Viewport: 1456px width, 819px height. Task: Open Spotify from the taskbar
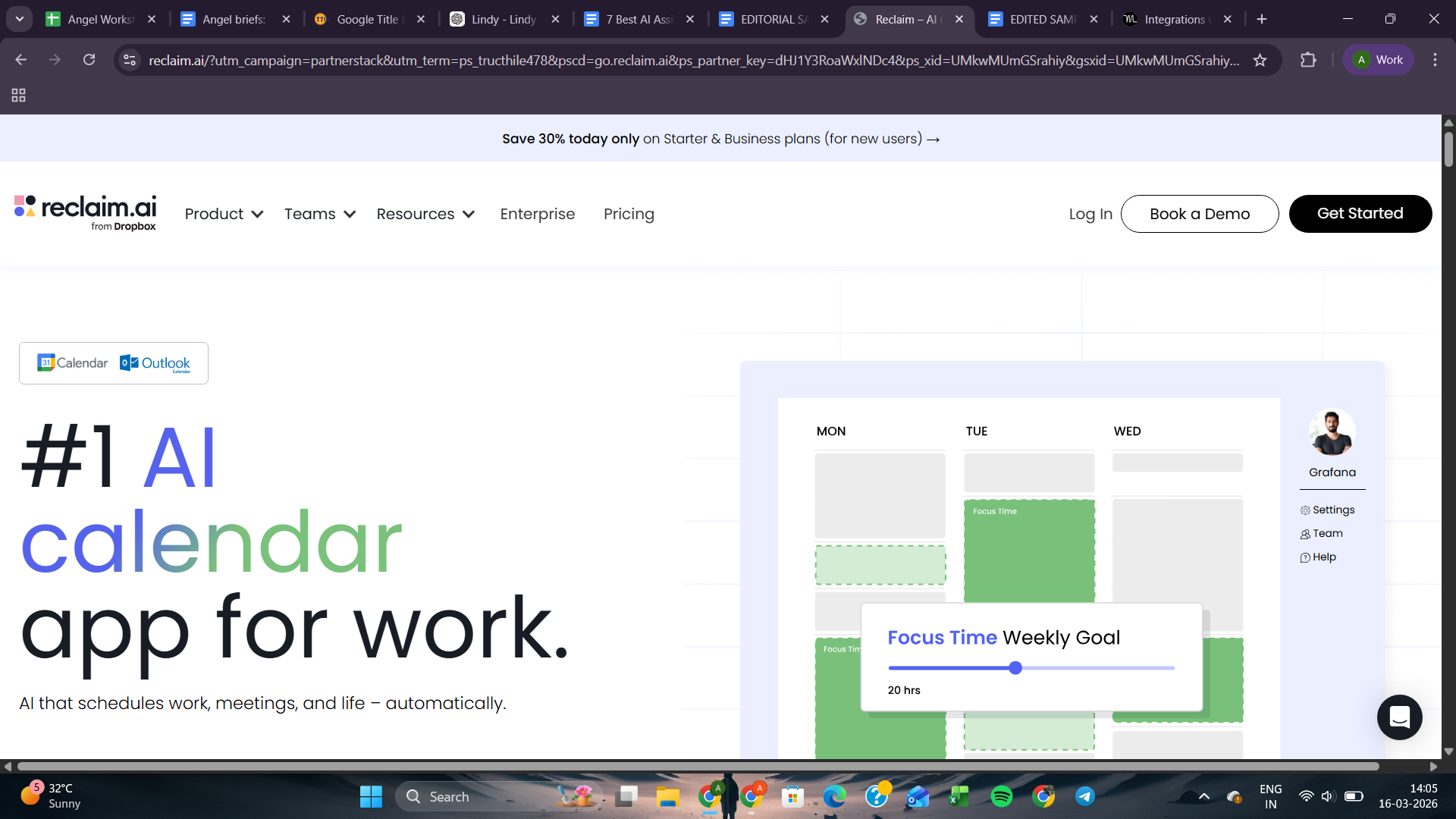(1001, 796)
